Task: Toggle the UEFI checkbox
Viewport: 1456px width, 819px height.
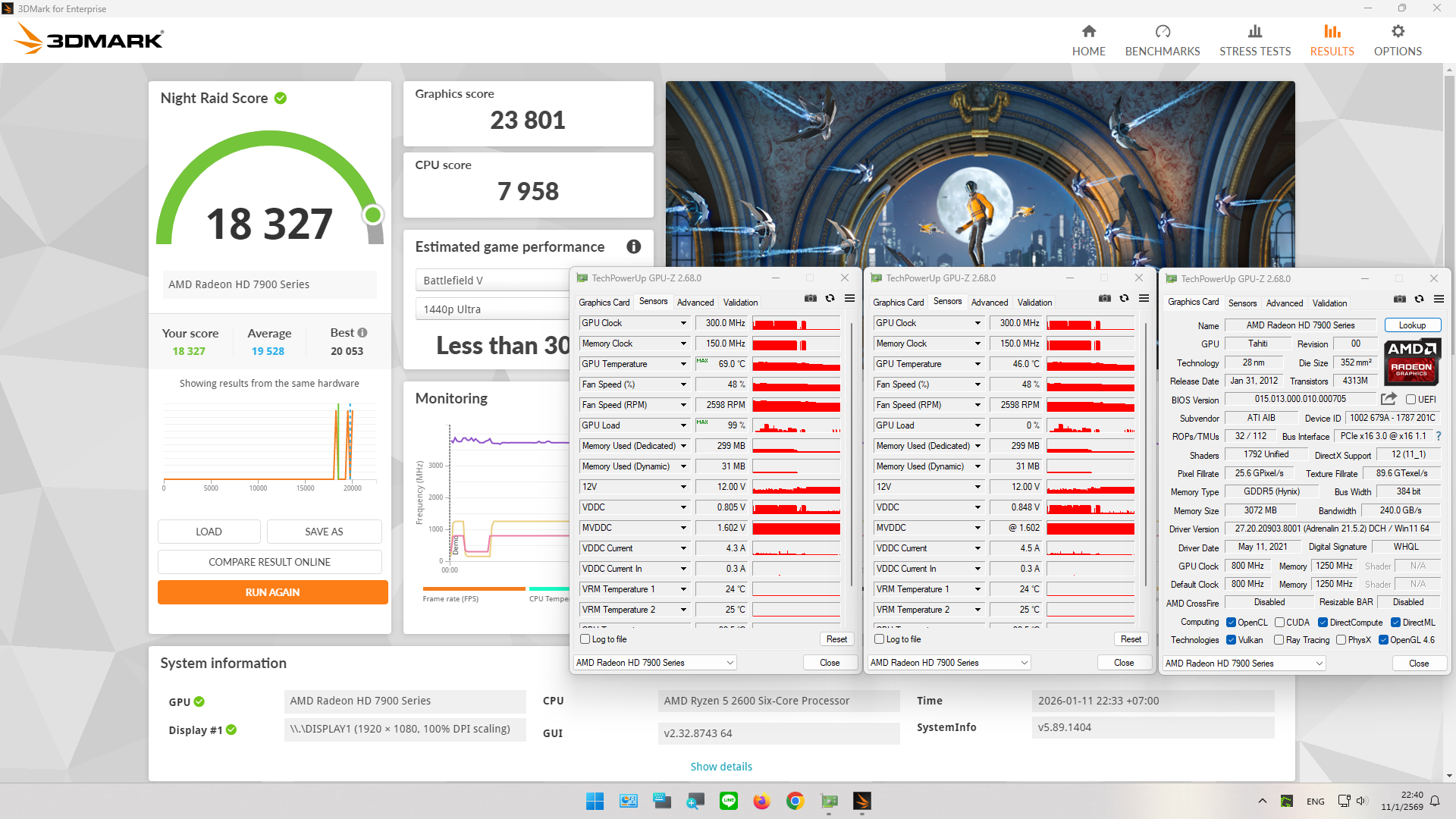Action: coord(1410,400)
